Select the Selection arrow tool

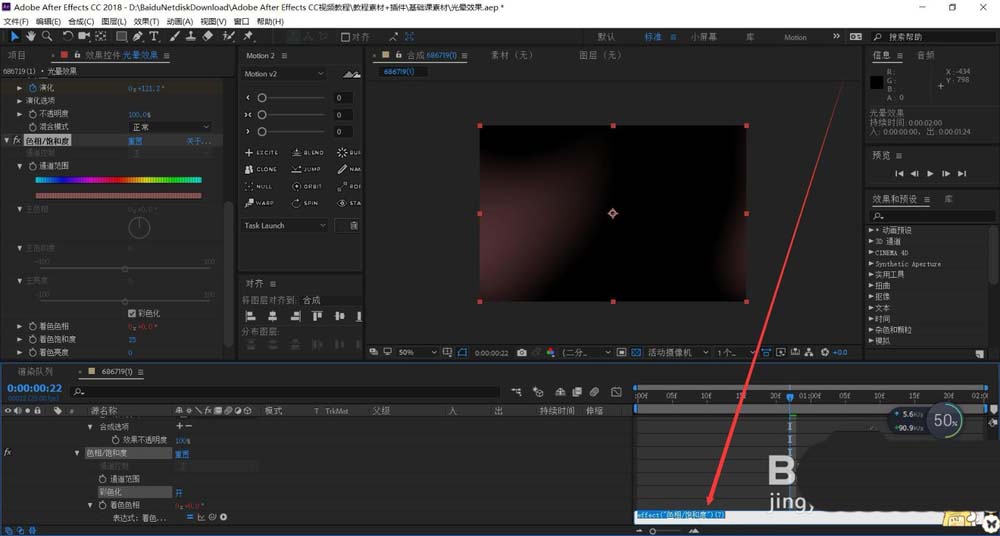click(x=15, y=36)
